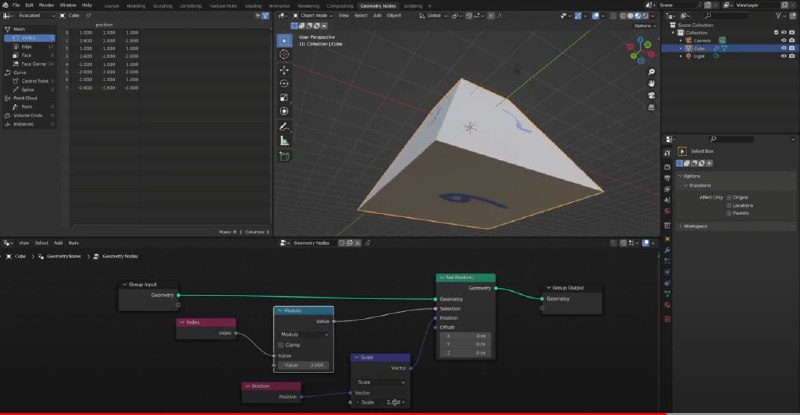Activate the Scale tool in viewport toolbar

[284, 97]
